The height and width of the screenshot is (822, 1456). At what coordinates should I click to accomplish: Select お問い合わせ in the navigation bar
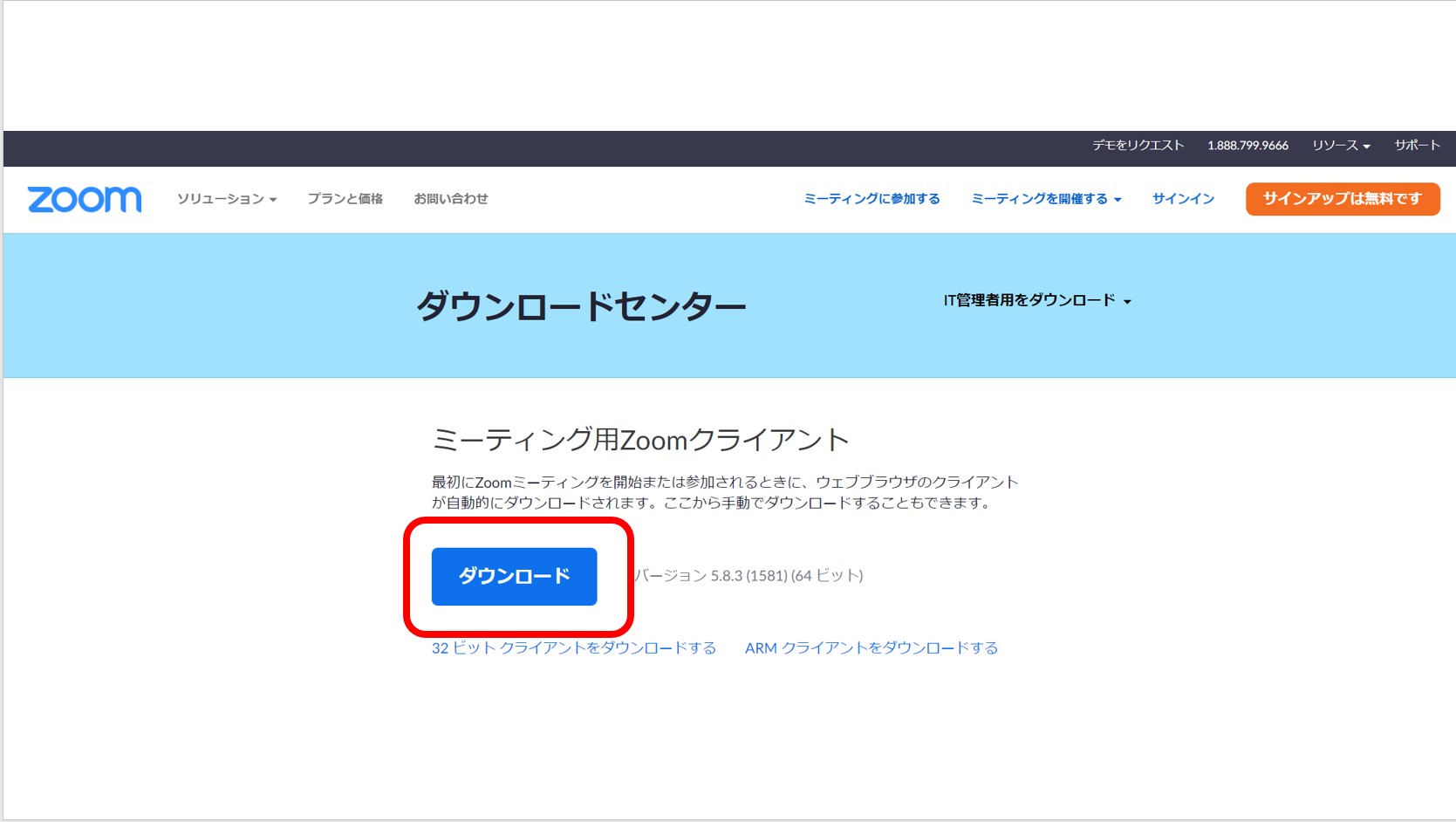tap(450, 199)
